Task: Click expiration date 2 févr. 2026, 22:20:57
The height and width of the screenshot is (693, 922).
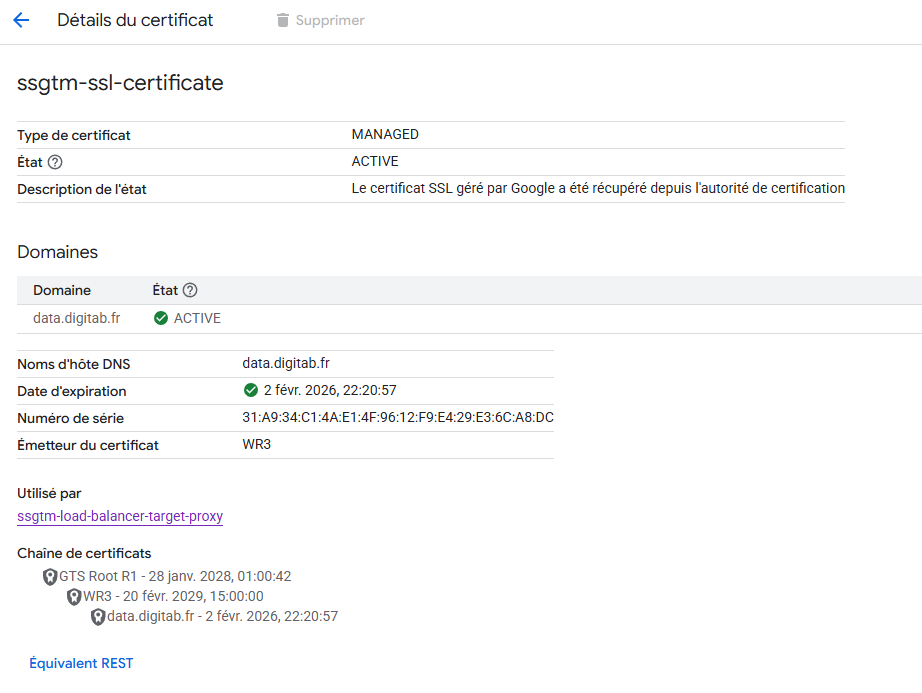Action: (x=330, y=390)
